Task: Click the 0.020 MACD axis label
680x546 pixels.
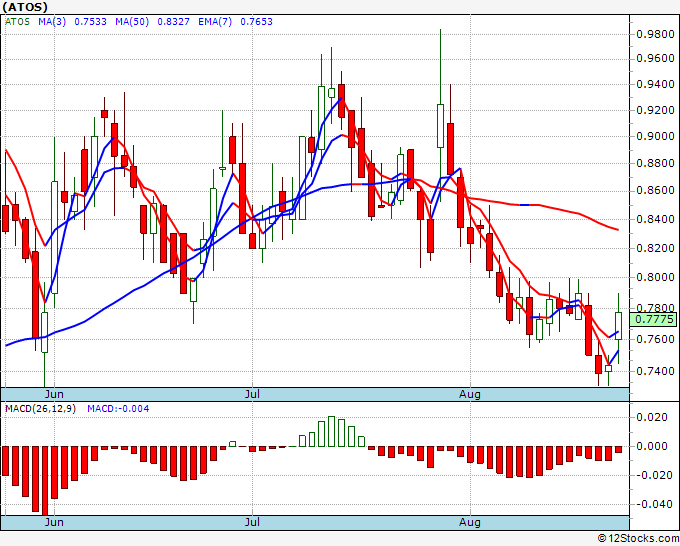Action: pyautogui.click(x=651, y=418)
